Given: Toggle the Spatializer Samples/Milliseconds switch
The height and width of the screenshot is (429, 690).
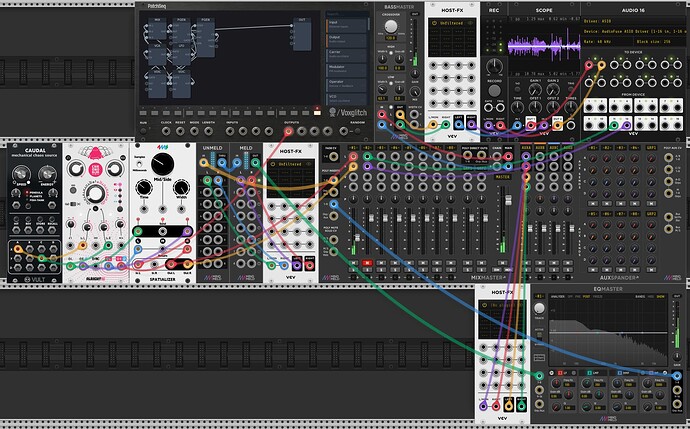Looking at the screenshot, I should (140, 164).
